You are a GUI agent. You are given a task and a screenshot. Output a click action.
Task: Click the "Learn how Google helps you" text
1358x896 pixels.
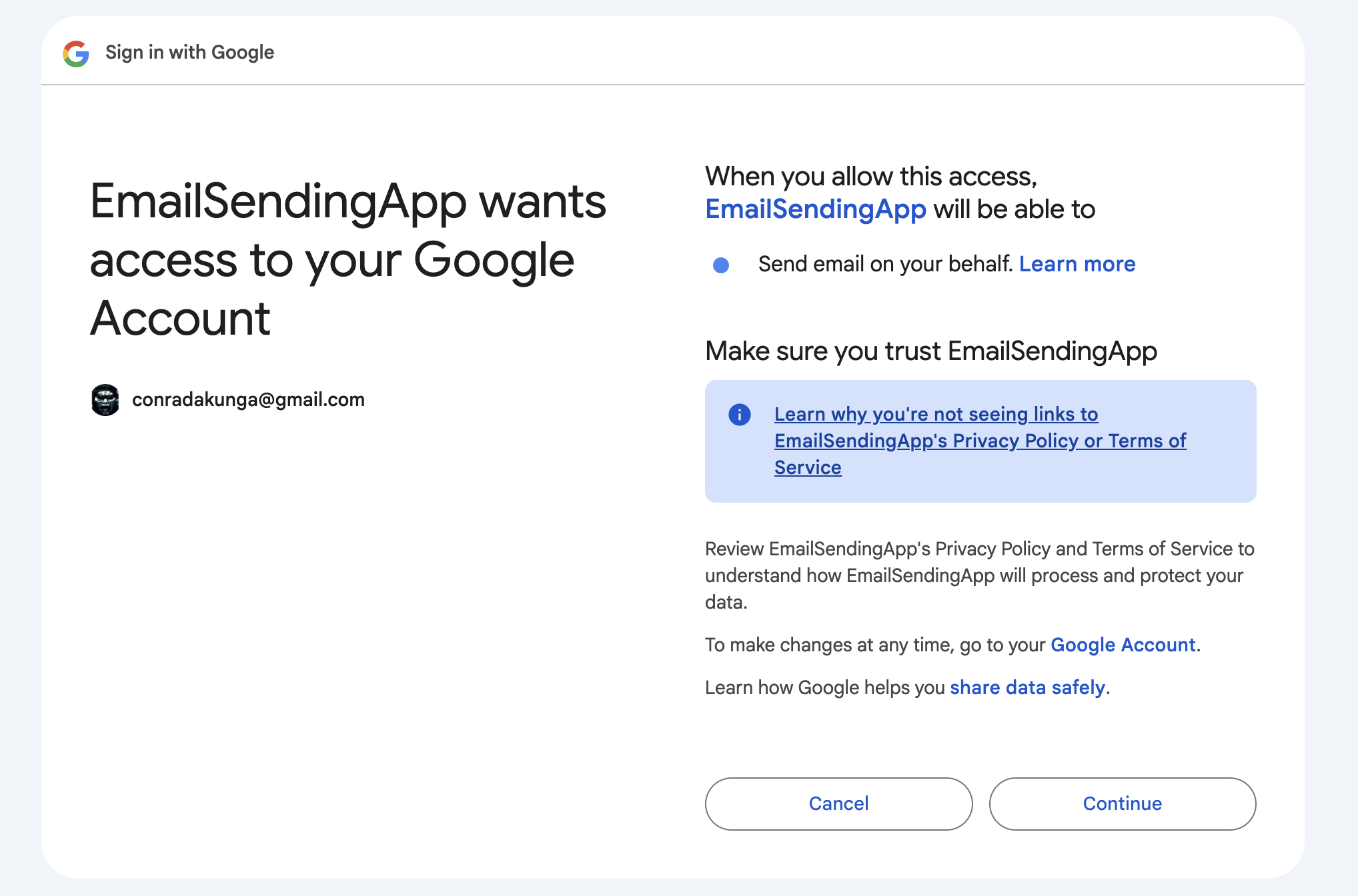(x=826, y=687)
